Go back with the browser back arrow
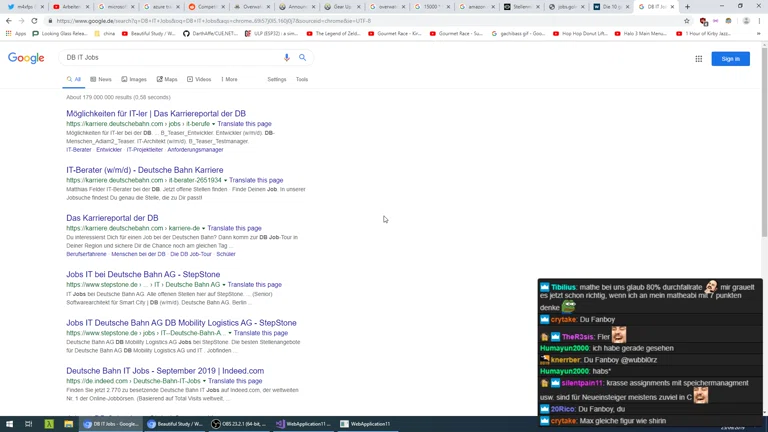 [x=9, y=21]
